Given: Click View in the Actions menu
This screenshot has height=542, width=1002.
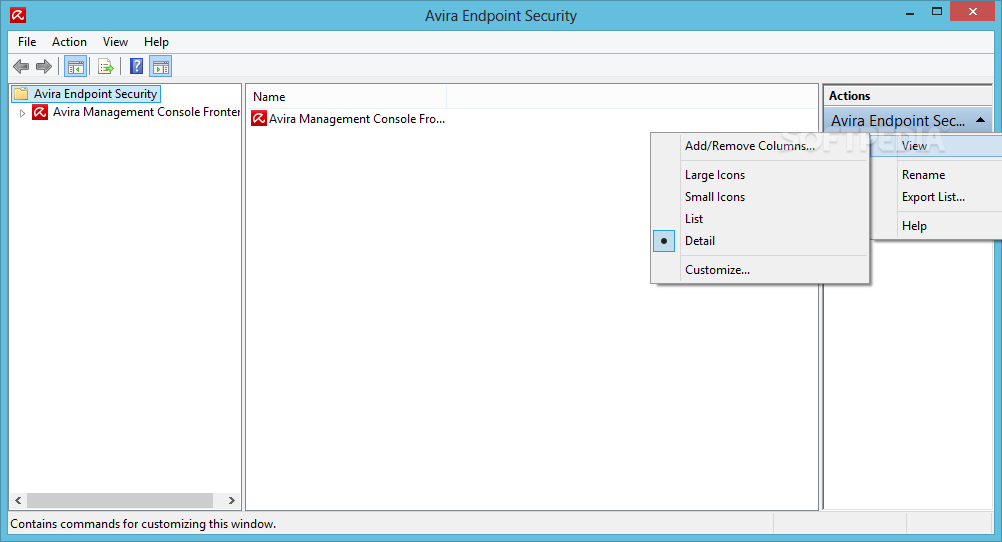Looking at the screenshot, I should tap(936, 146).
